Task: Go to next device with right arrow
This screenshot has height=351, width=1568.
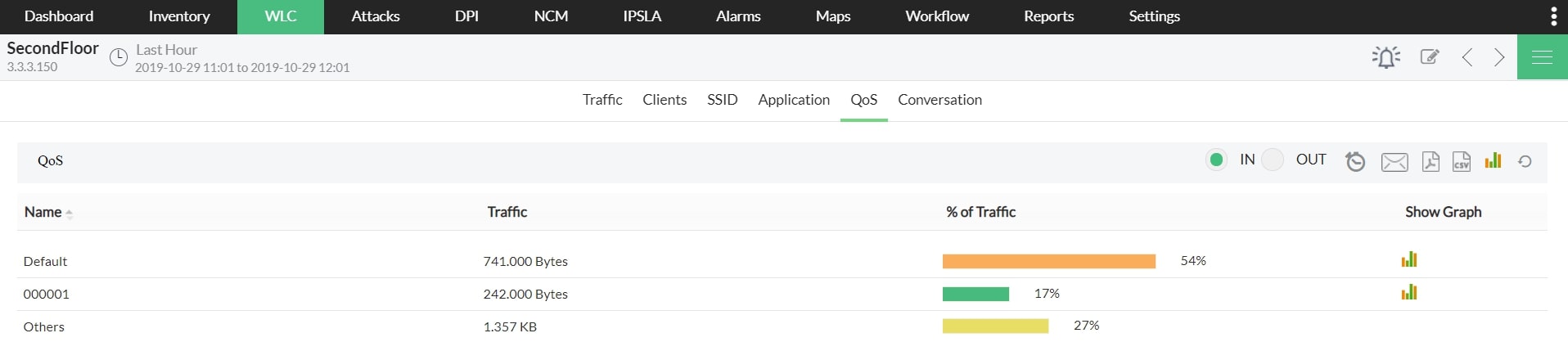Action: 1498,57
